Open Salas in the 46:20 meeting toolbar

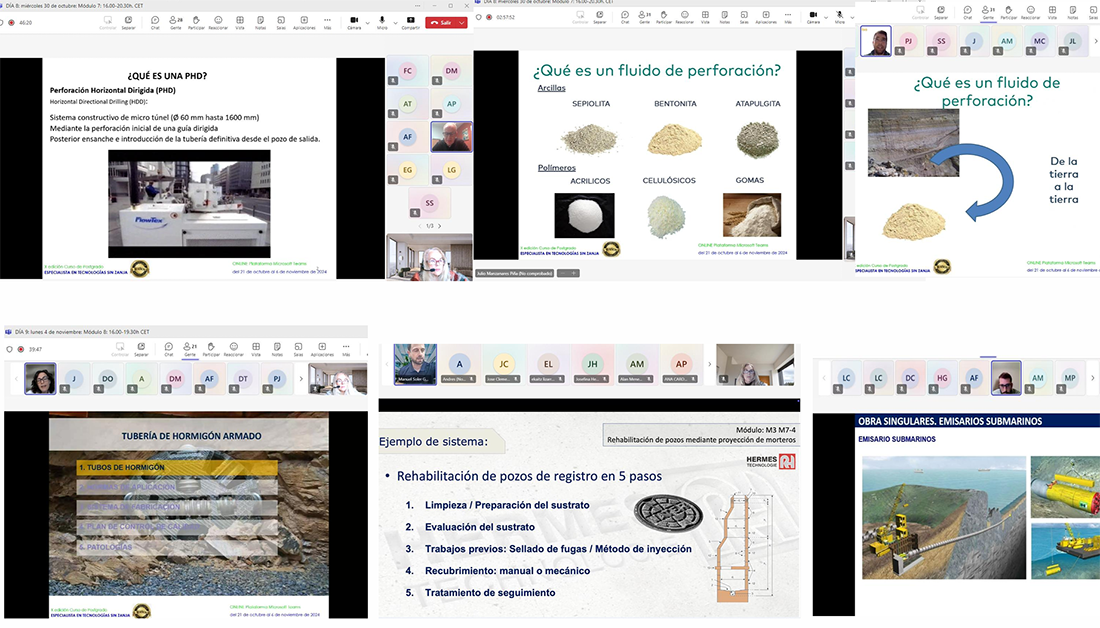pyautogui.click(x=281, y=21)
